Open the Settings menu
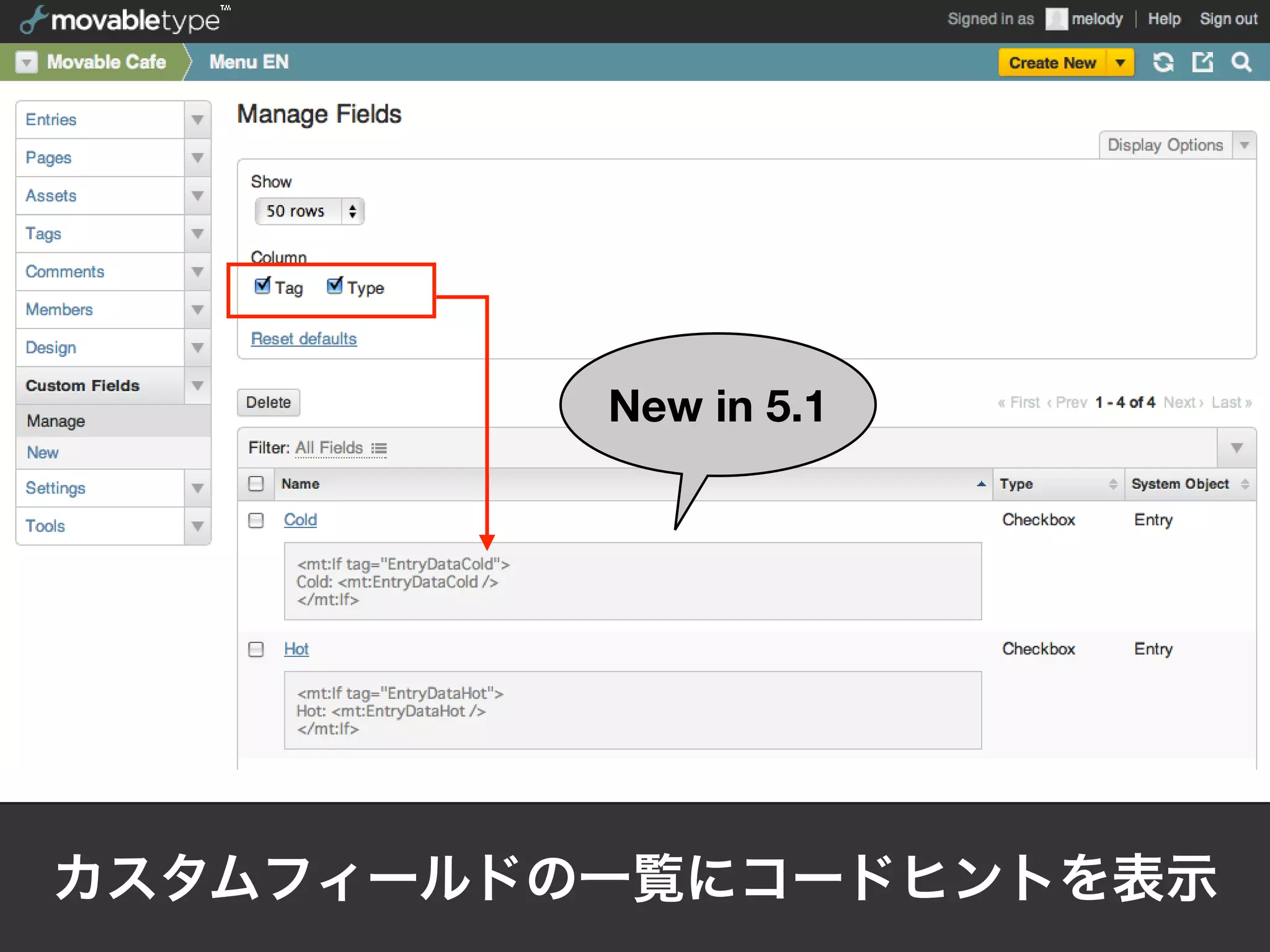 pos(100,488)
